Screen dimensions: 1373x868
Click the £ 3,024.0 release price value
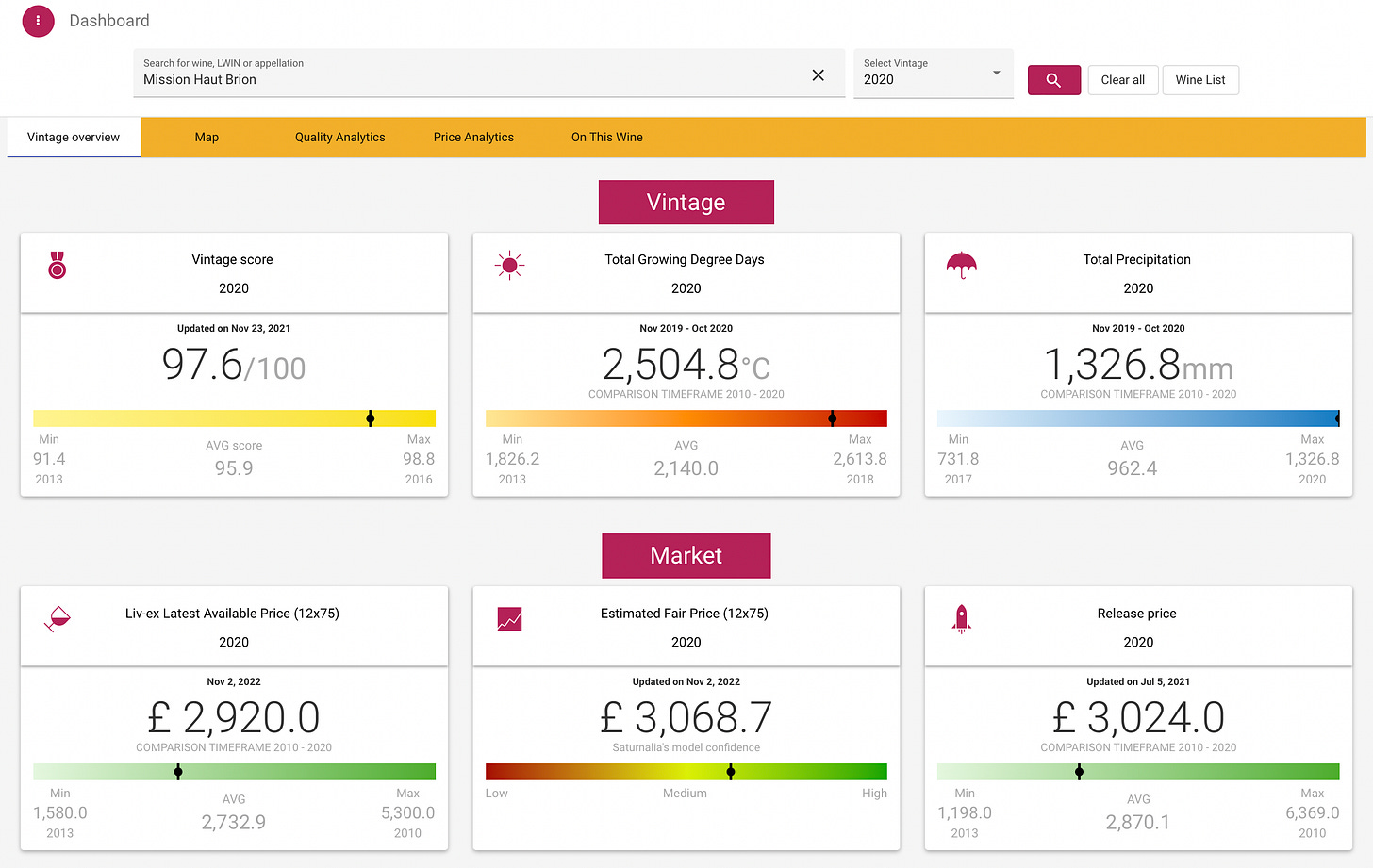click(x=1138, y=718)
